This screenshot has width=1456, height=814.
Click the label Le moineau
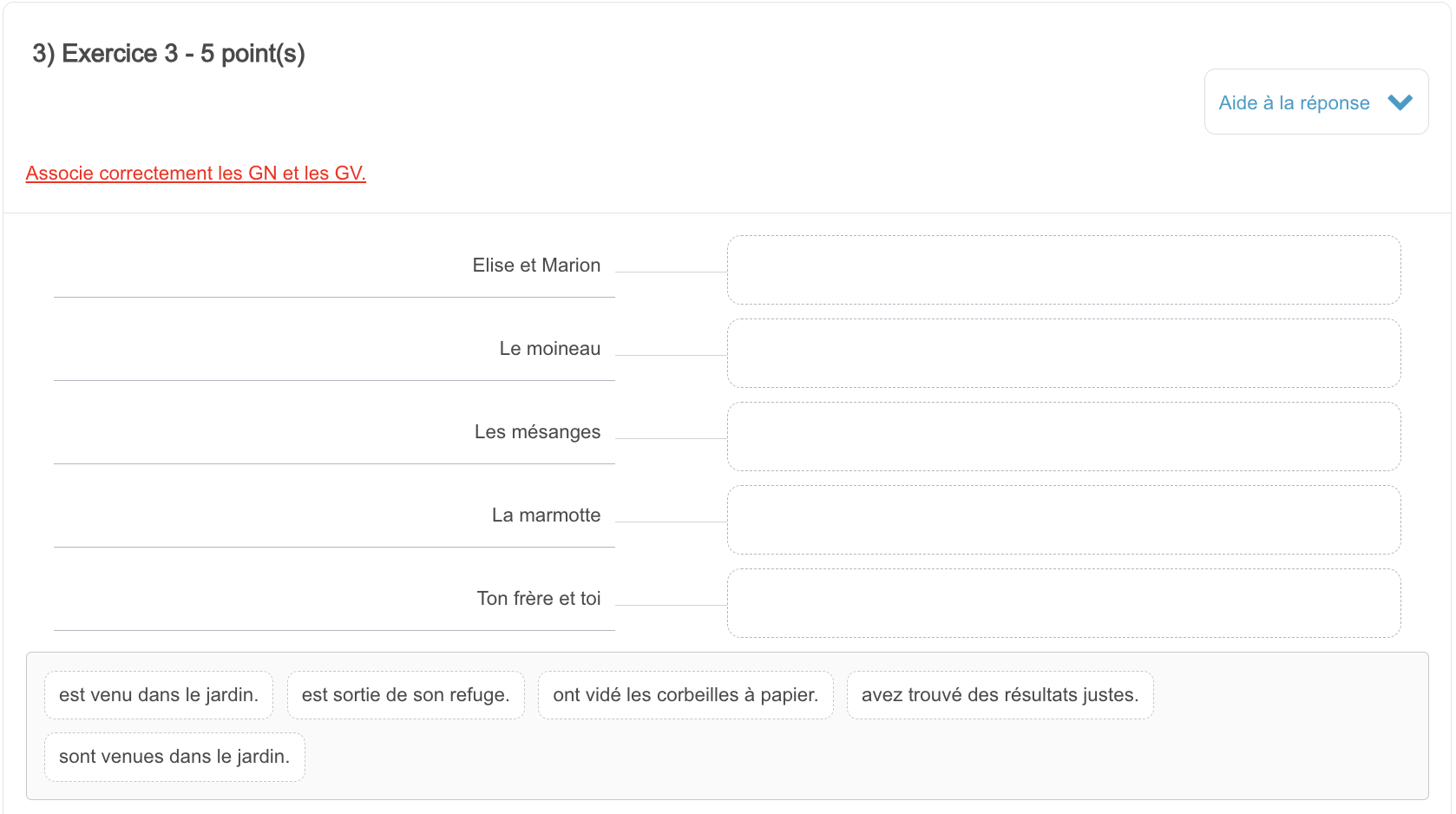(550, 348)
